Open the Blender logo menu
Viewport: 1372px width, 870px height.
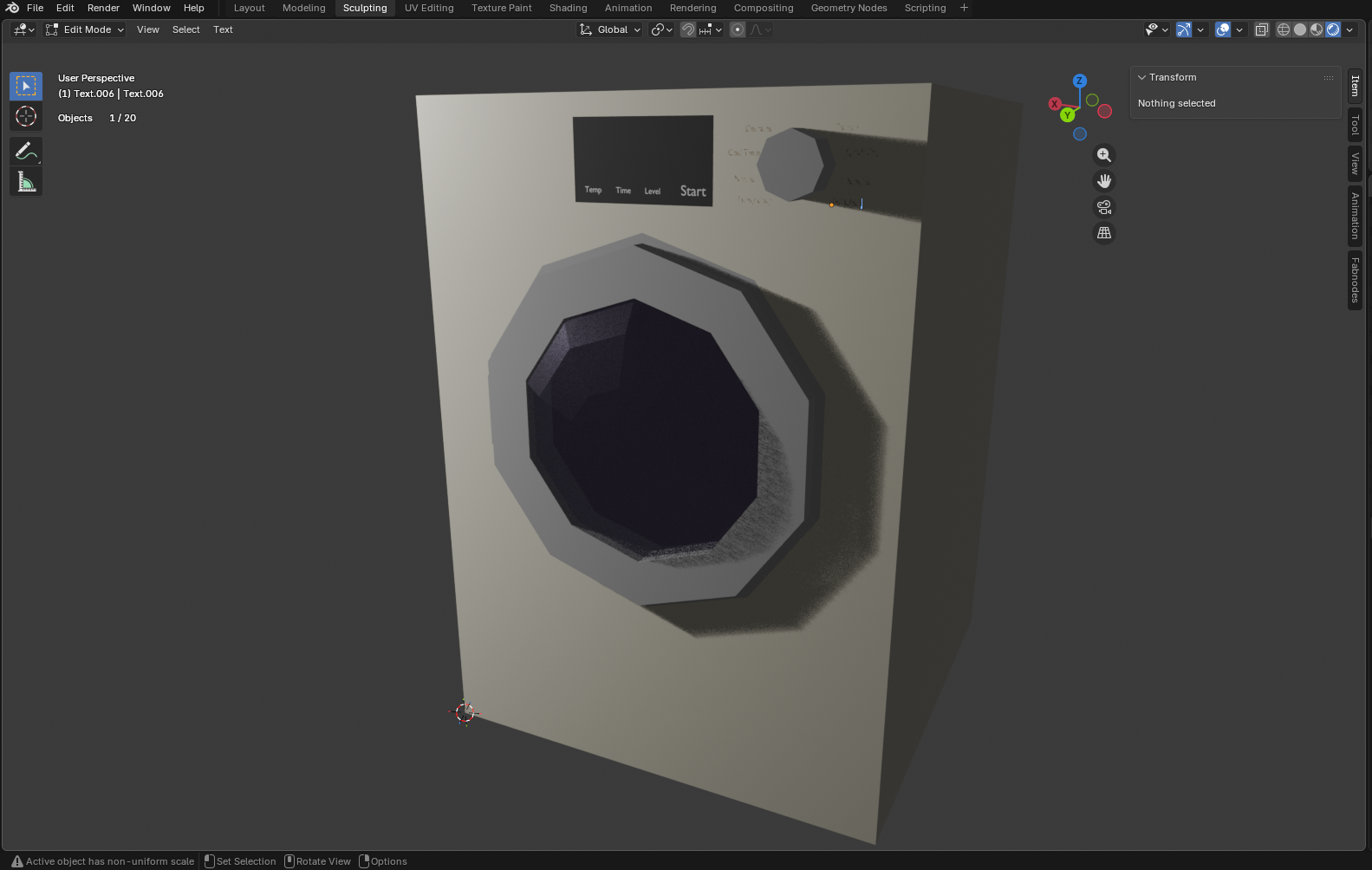click(12, 8)
